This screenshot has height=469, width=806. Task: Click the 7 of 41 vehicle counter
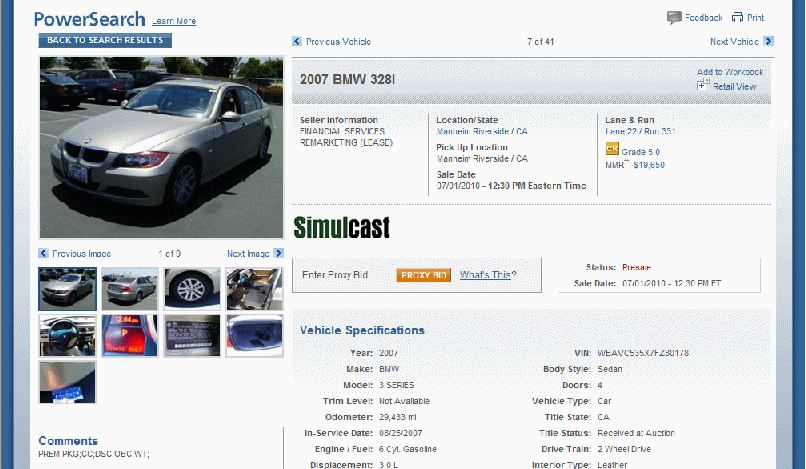click(540, 42)
